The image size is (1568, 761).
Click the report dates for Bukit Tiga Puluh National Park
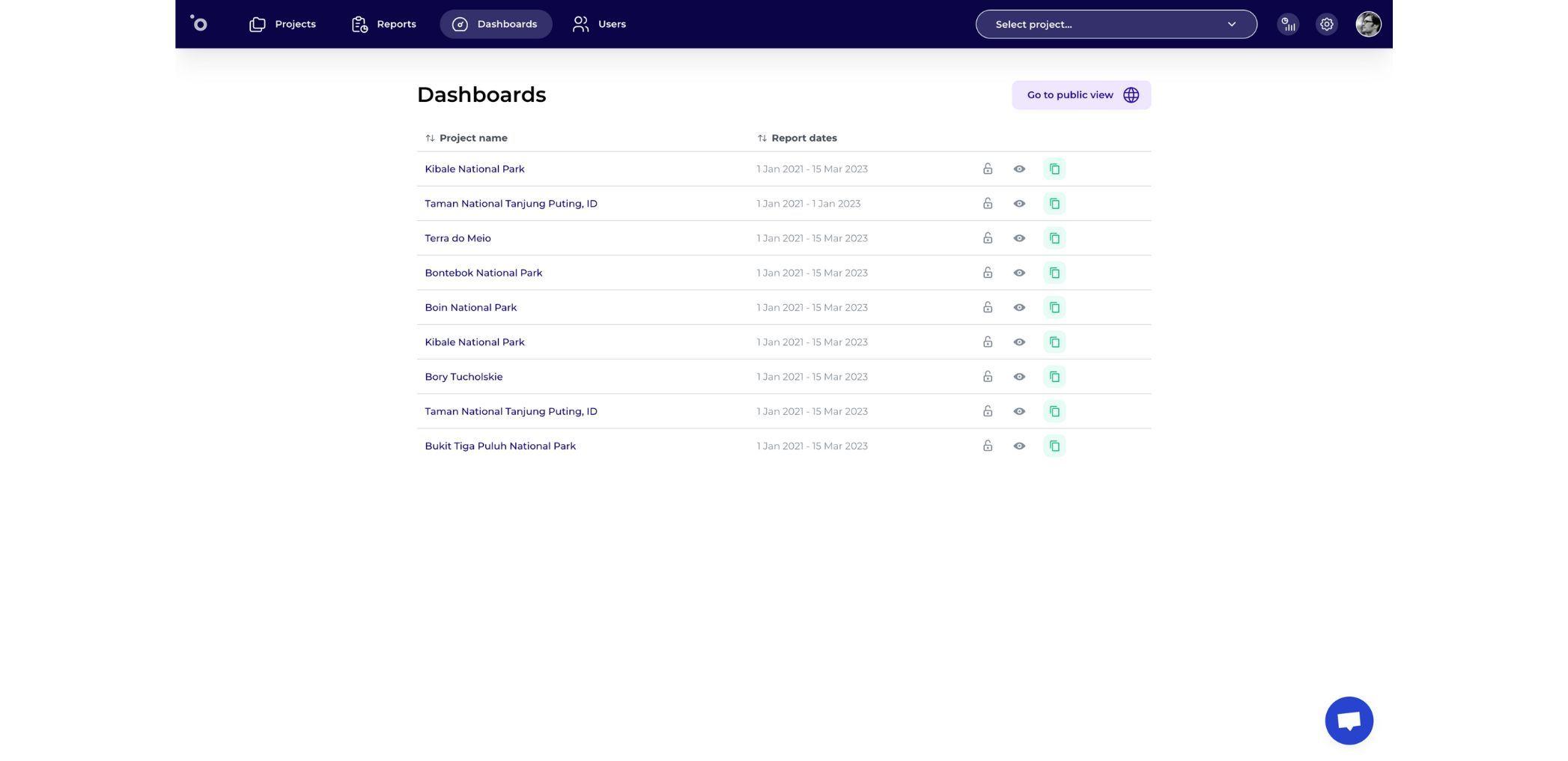812,446
